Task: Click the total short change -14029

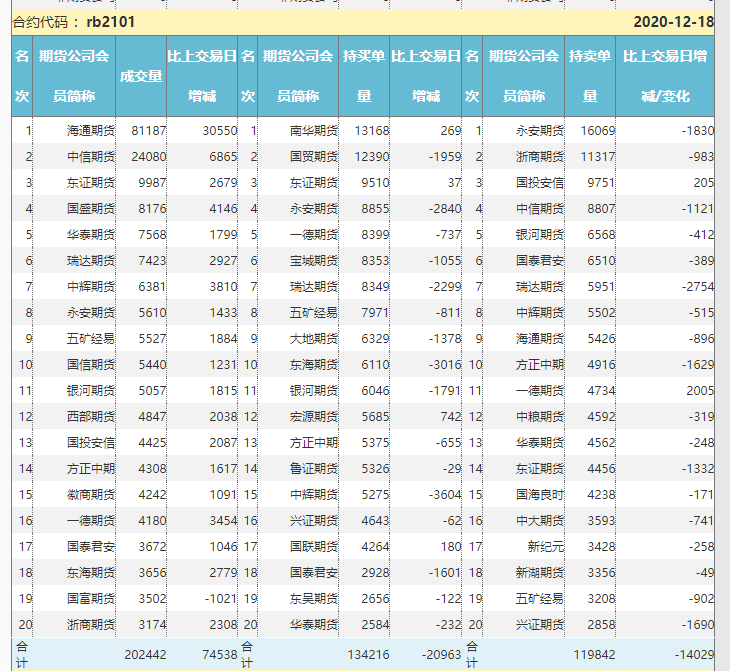Action: click(x=694, y=655)
